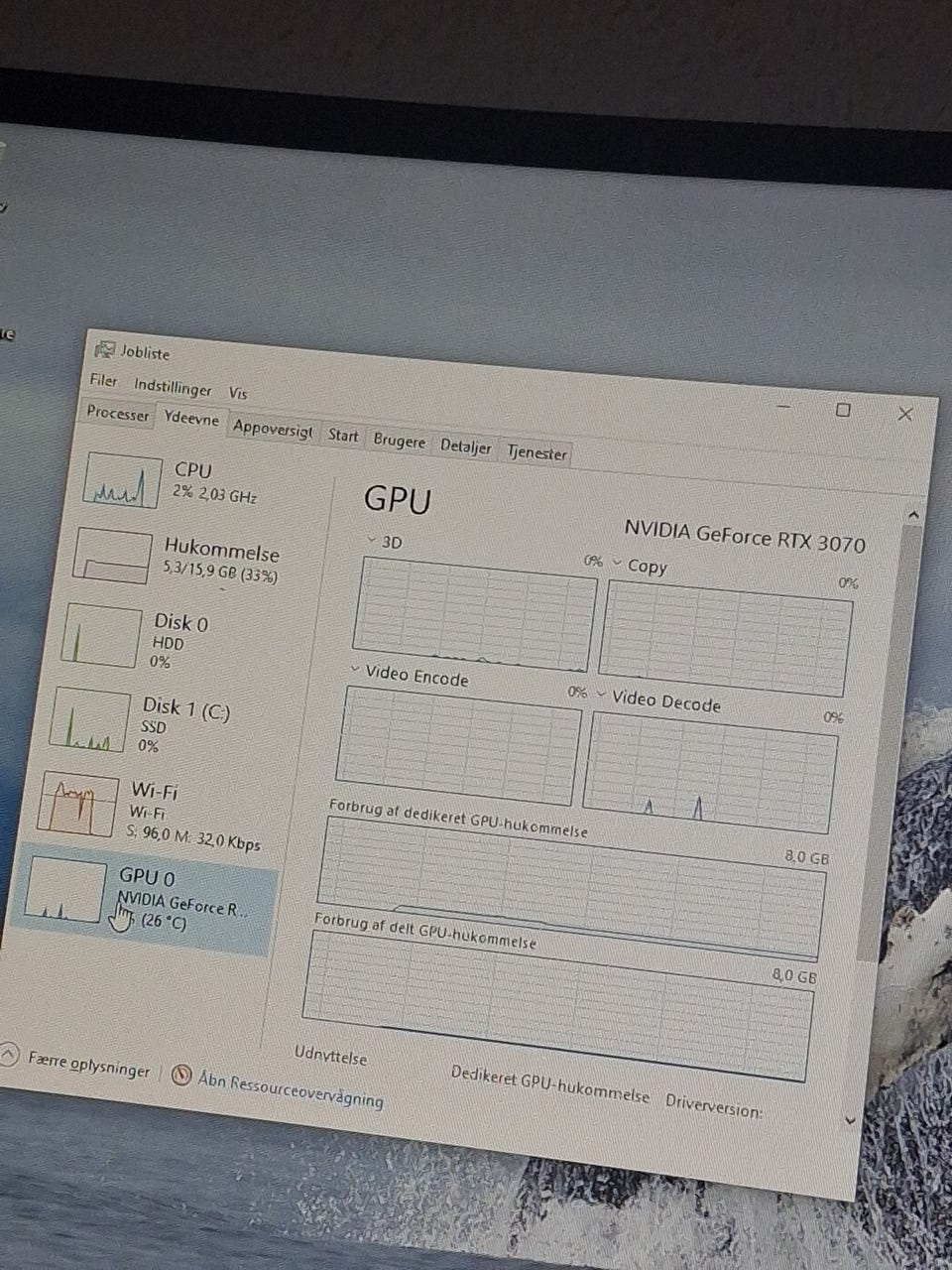Switch to the Brugere tab
The image size is (952, 1270).
pos(399,442)
